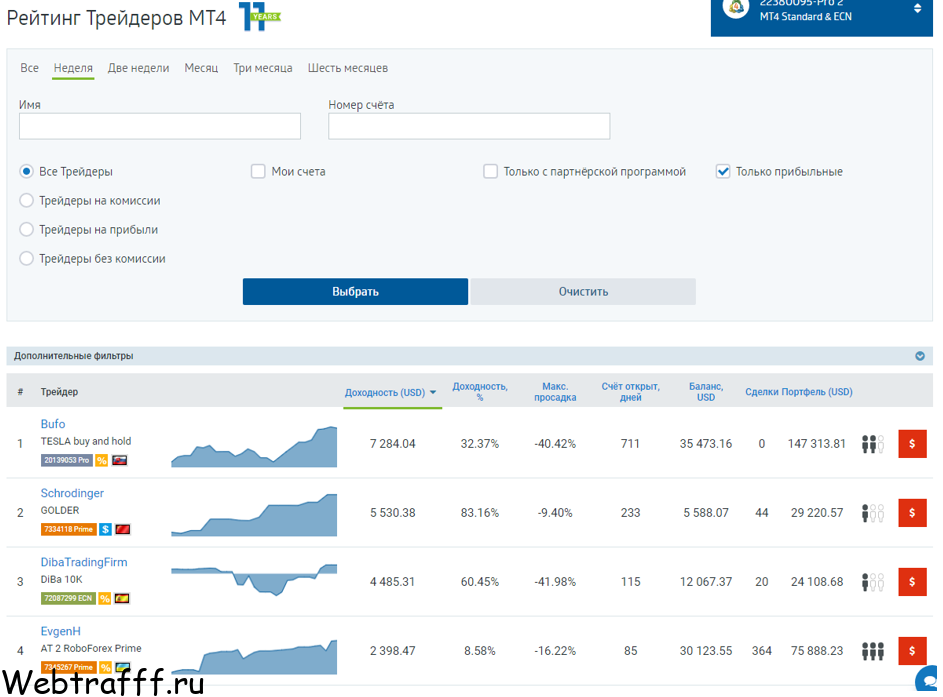Click the '30 123.55' balance value
The width and height of the screenshot is (943, 697).
706,651
